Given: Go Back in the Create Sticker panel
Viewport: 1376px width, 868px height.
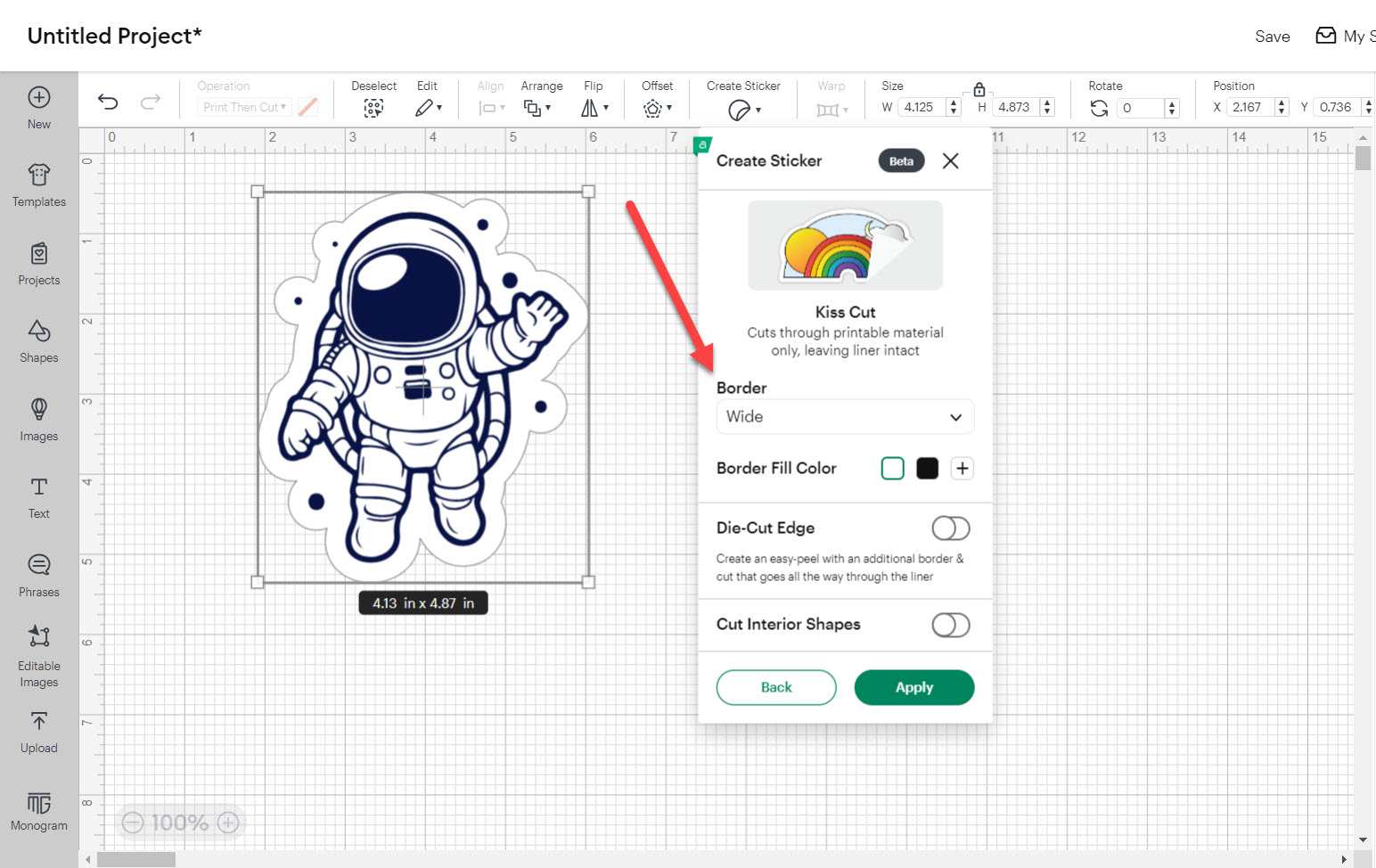Looking at the screenshot, I should (775, 687).
